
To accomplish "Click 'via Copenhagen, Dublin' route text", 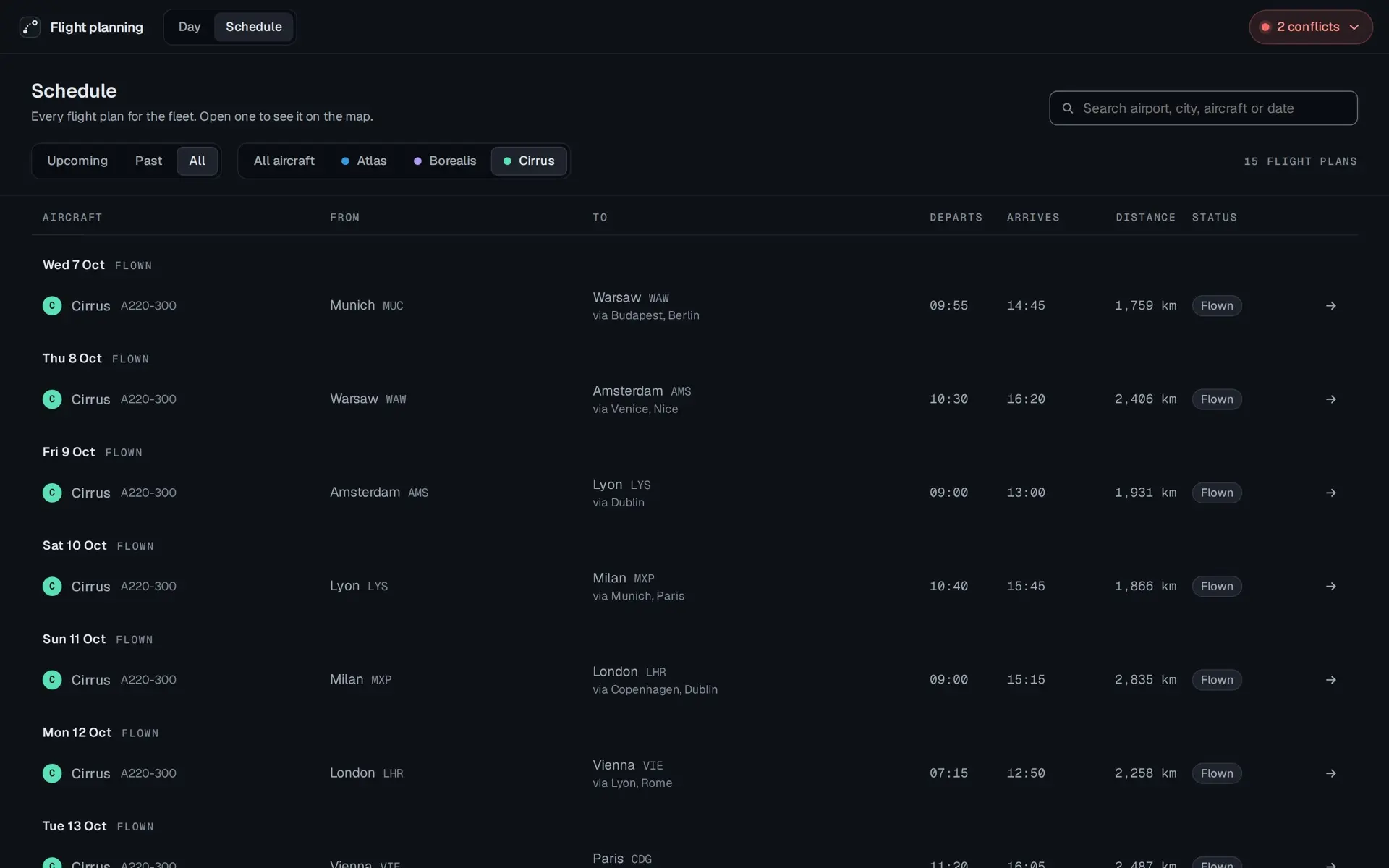I will (655, 689).
